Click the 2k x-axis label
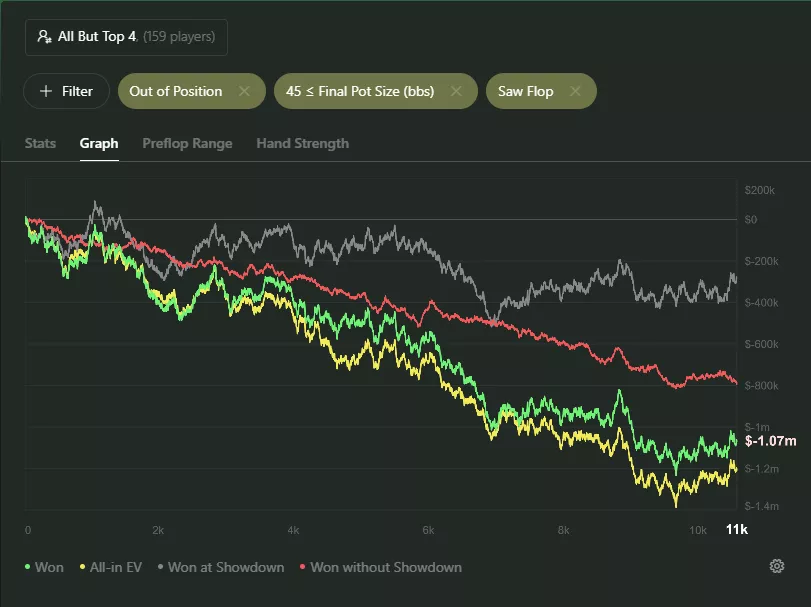The width and height of the screenshot is (811, 607). pos(158,530)
